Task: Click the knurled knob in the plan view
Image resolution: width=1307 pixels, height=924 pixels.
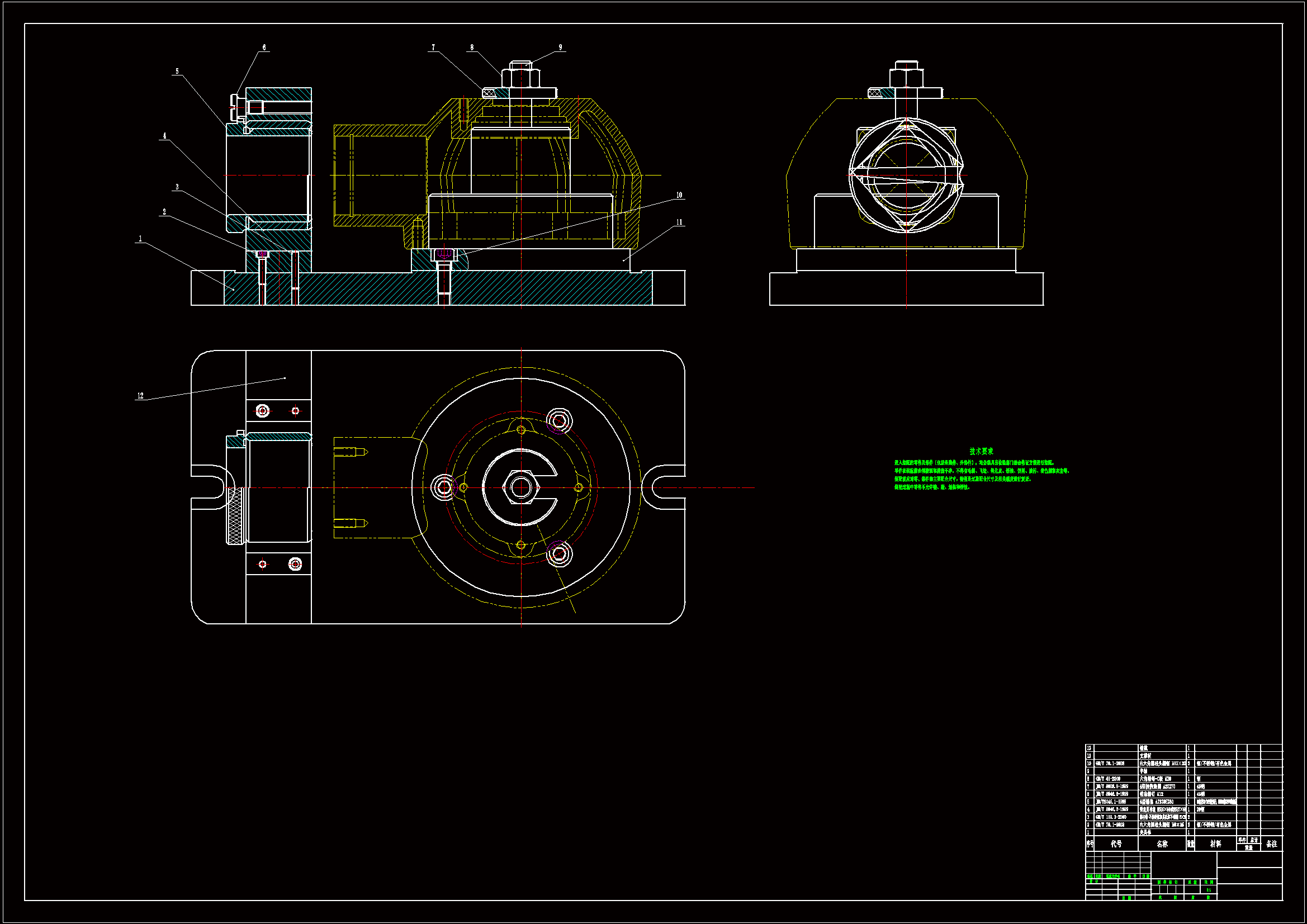Action: click(x=235, y=515)
